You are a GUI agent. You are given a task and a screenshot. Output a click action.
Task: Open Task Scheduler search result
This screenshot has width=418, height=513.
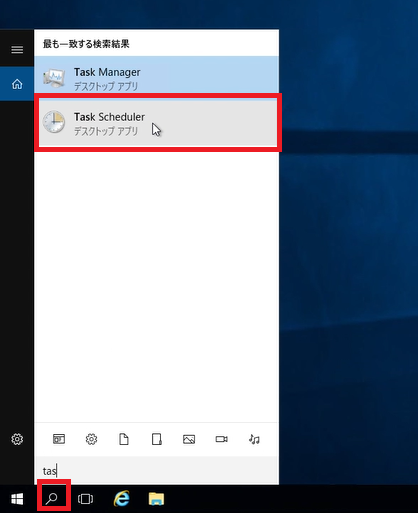[x=157, y=123]
